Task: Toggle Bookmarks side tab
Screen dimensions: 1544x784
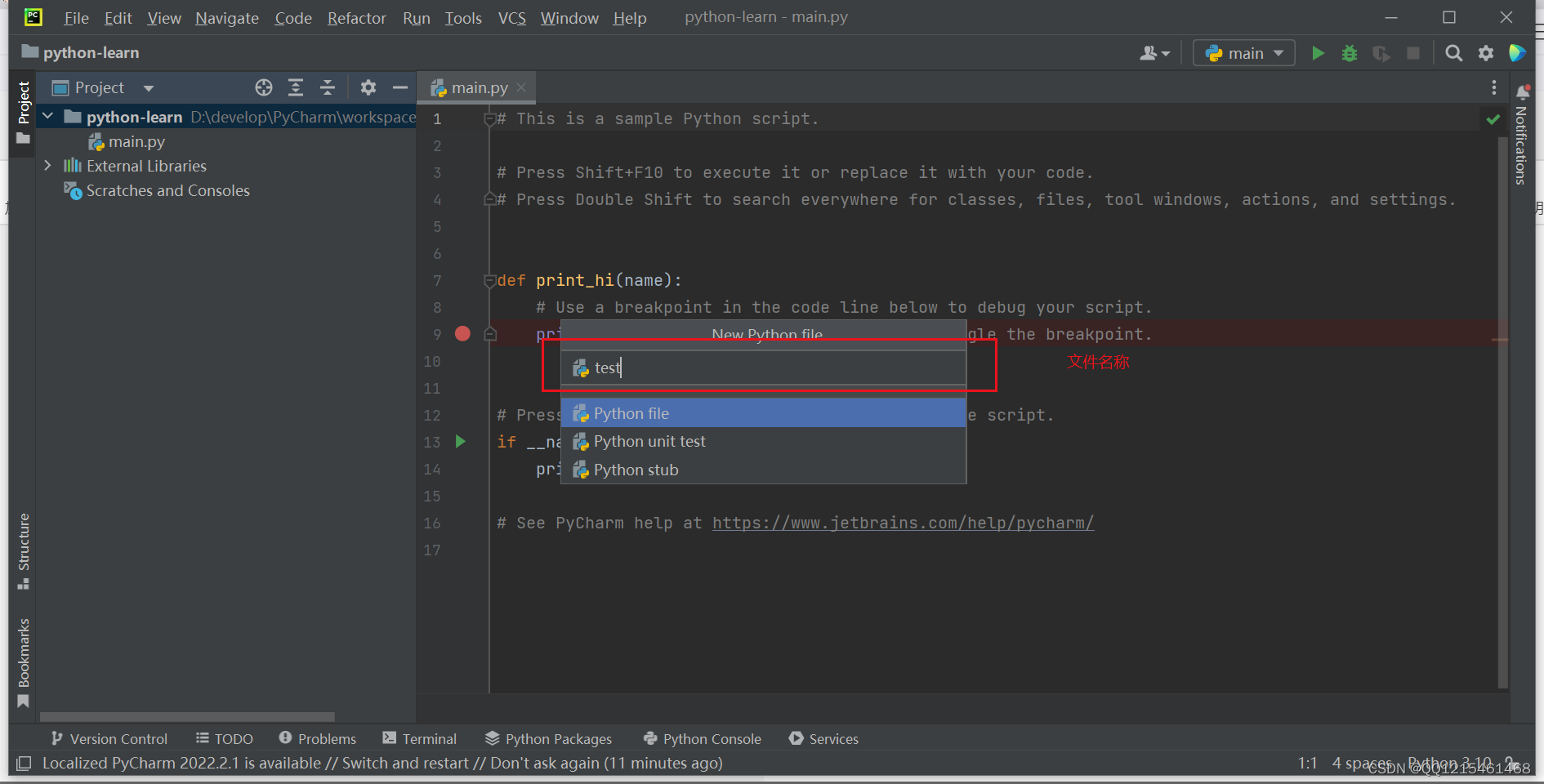Action: click(23, 662)
